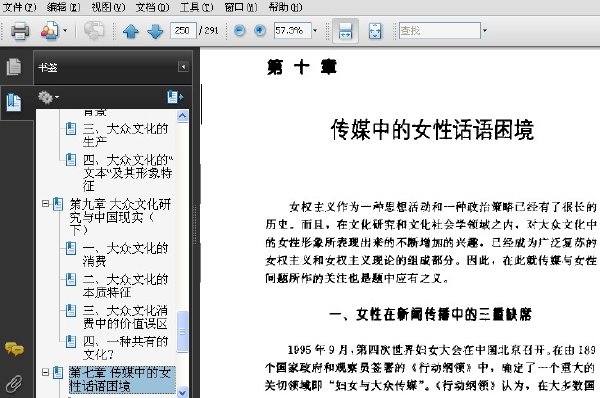Zoom in with the plus button
Screen dimensions: 600x398
pos(260,31)
